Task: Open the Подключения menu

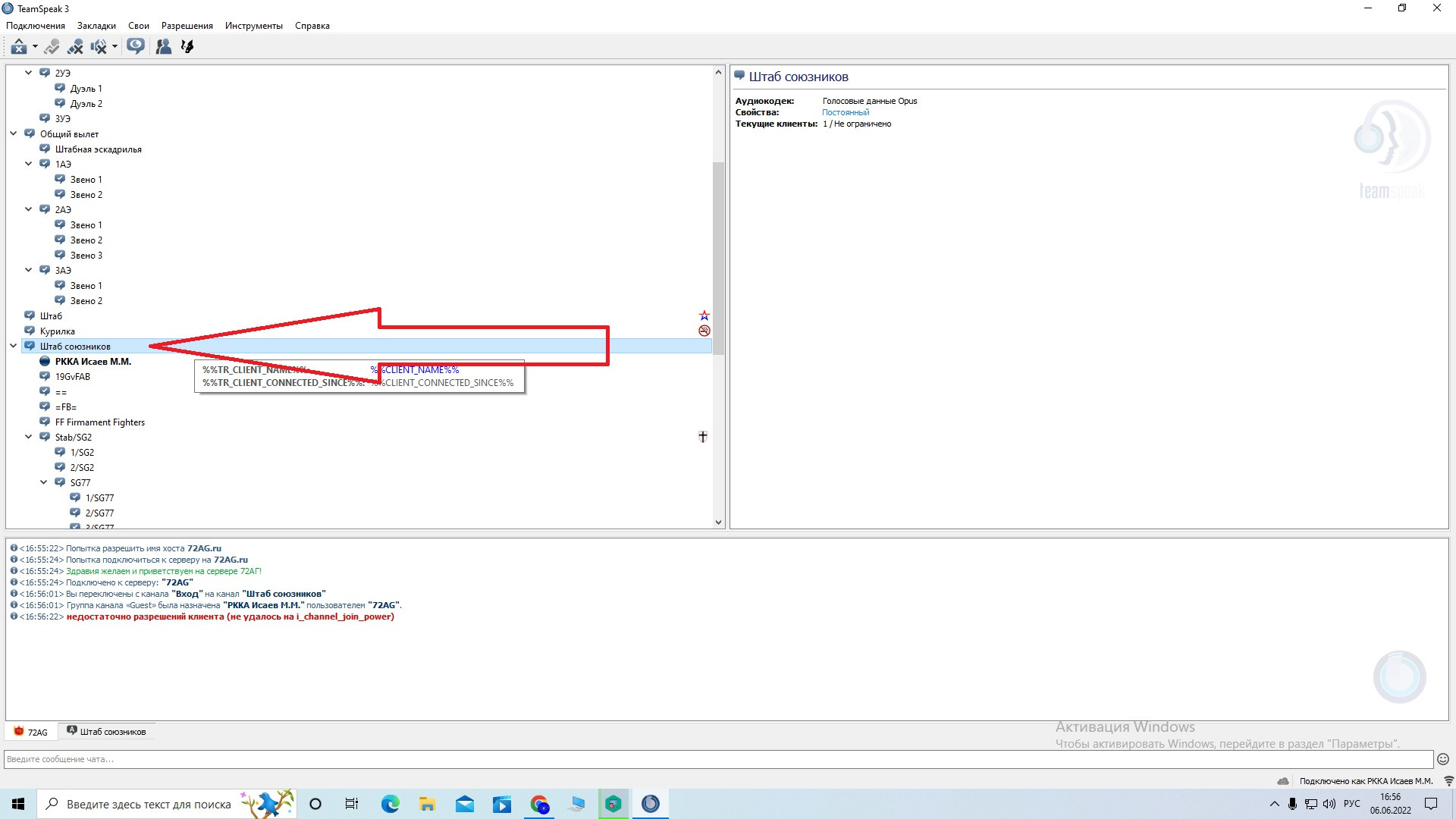Action: (36, 26)
